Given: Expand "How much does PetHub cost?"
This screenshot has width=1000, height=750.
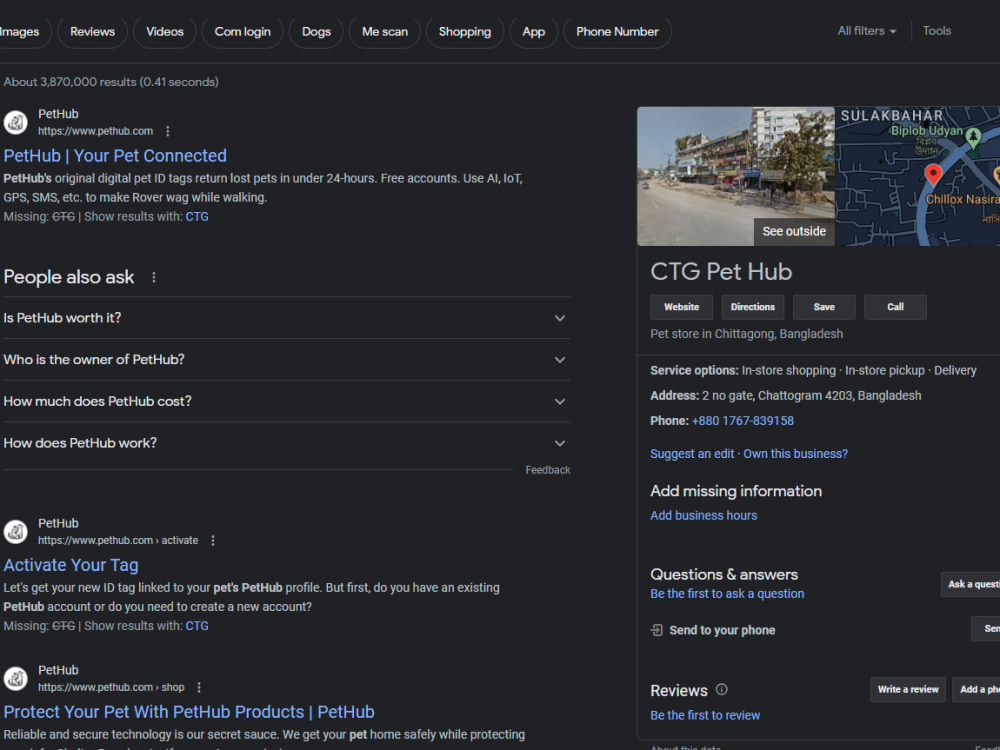Looking at the screenshot, I should 286,401.
